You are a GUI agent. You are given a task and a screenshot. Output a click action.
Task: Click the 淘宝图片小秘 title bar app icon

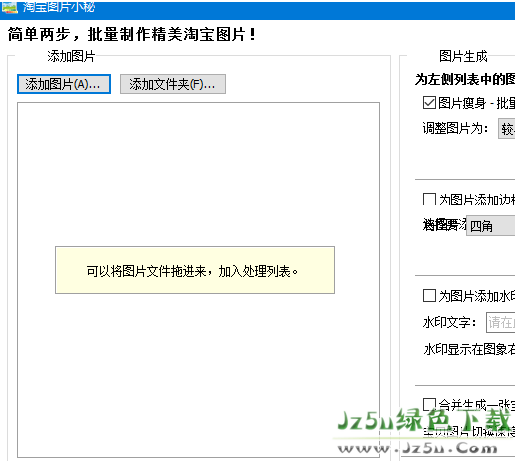coord(9,7)
